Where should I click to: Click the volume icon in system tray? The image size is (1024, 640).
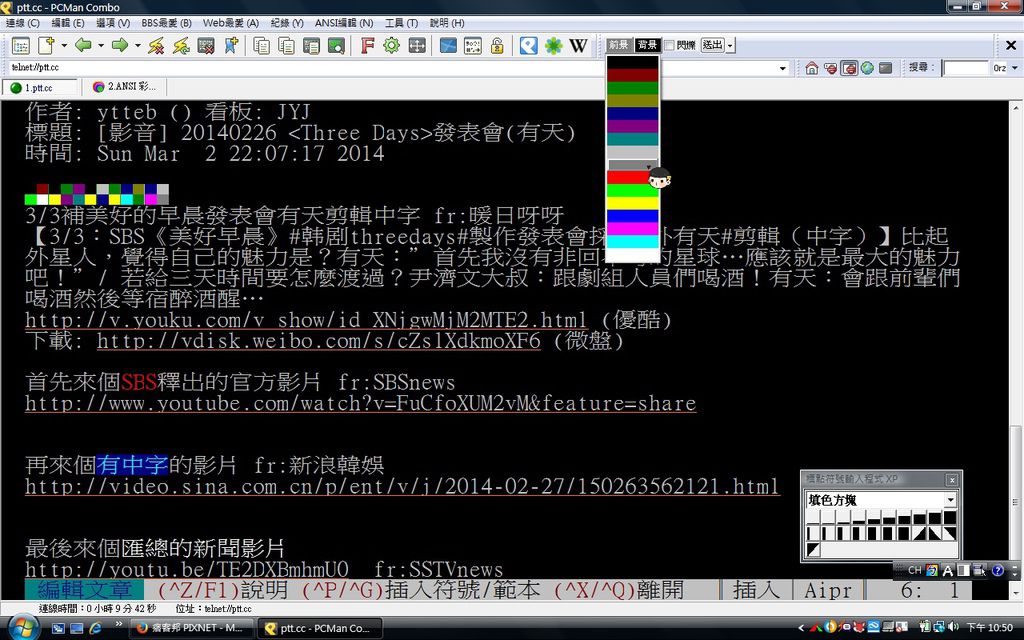pyautogui.click(x=954, y=628)
